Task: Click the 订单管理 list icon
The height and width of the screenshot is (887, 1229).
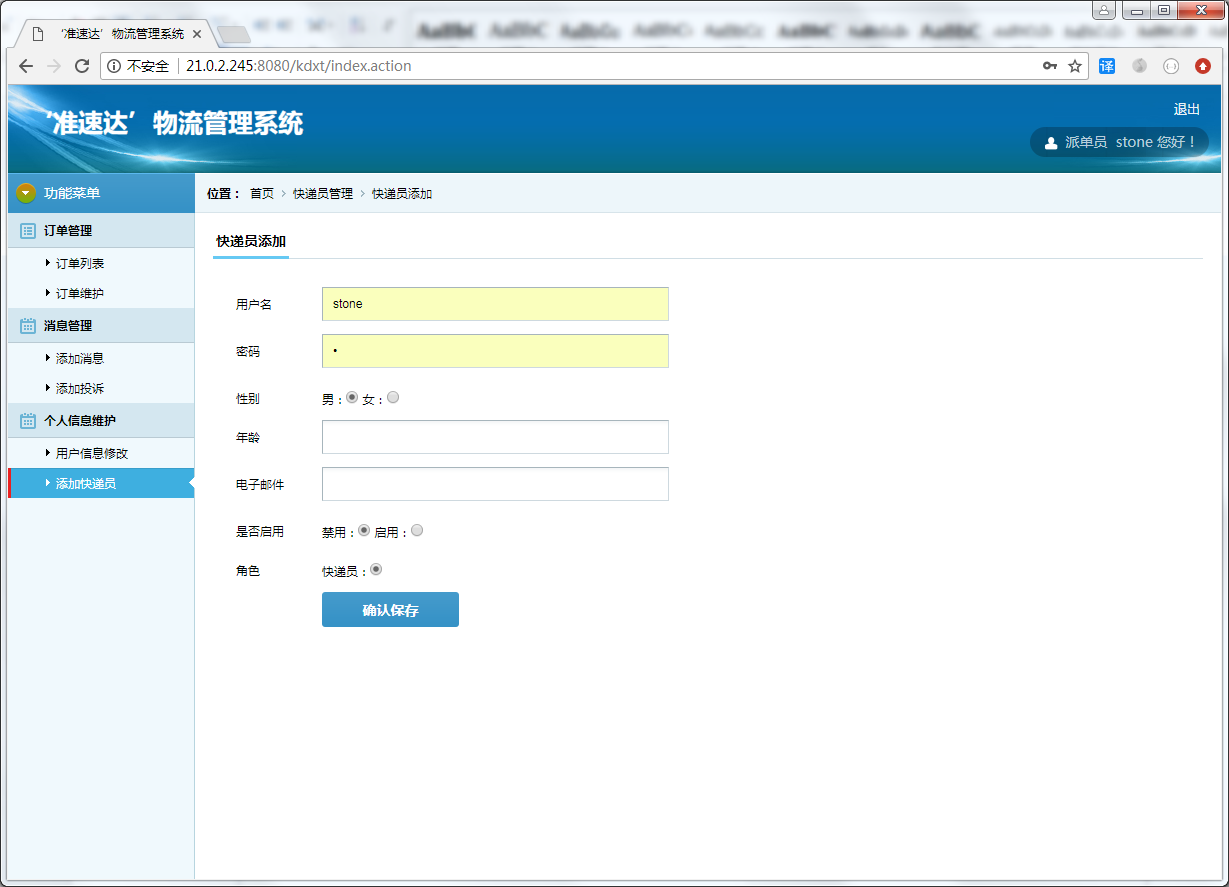Action: [x=28, y=231]
